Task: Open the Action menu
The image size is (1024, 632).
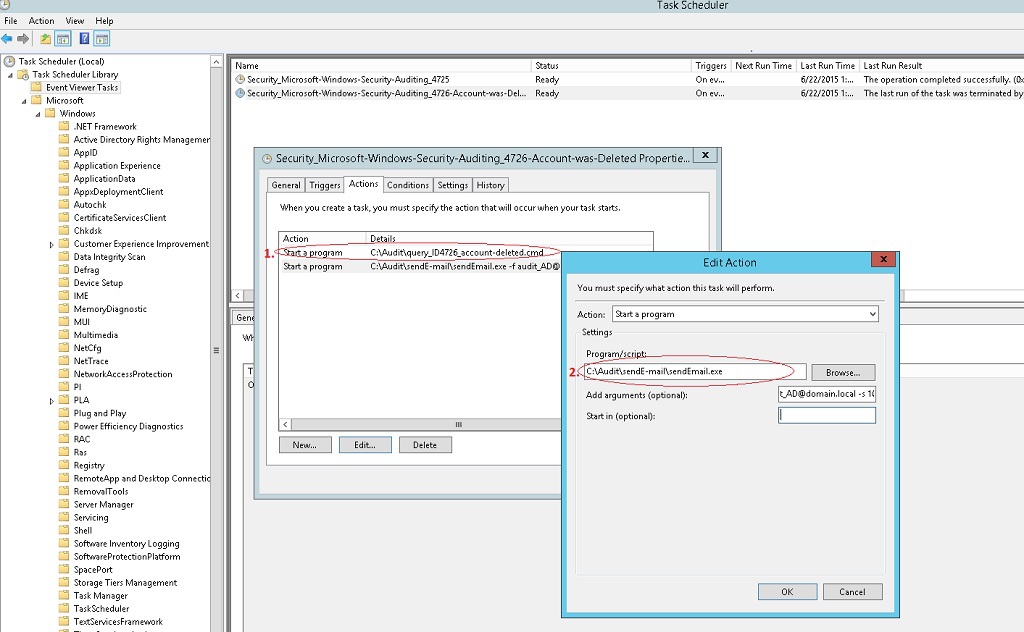Action: click(x=41, y=21)
